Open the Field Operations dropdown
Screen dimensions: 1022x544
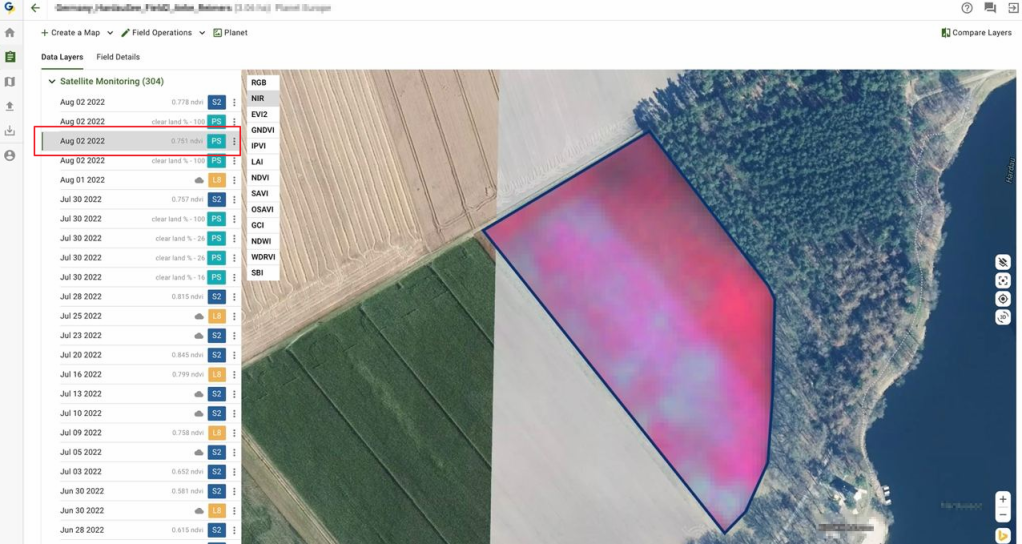[x=163, y=33]
